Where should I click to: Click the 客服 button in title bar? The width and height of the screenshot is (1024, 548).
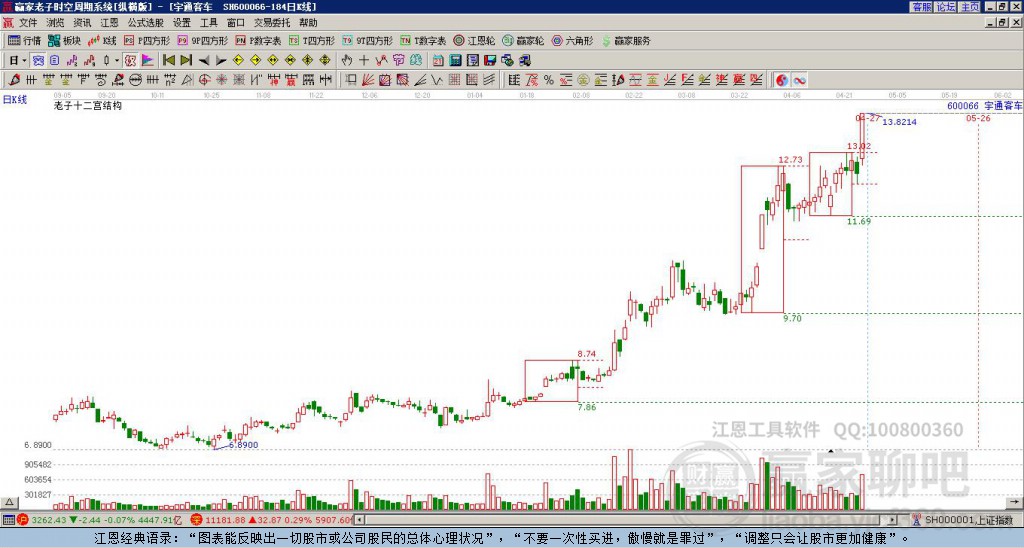pyautogui.click(x=921, y=7)
